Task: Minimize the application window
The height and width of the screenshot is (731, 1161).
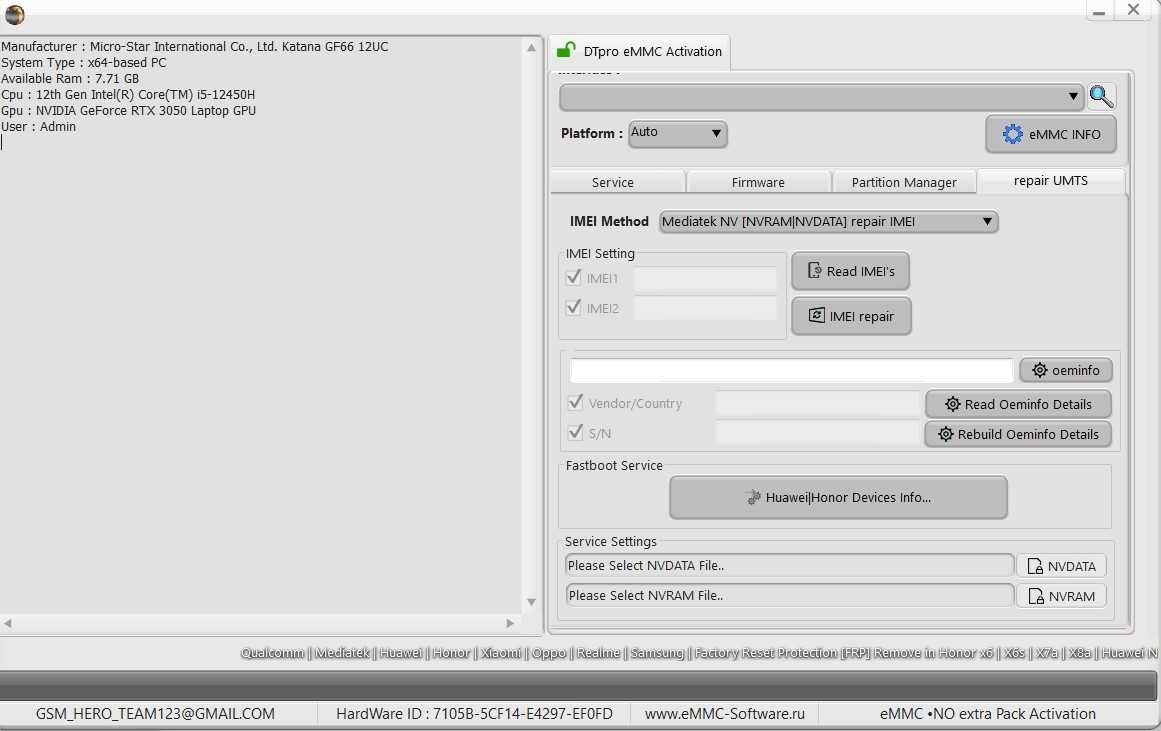Action: point(1100,10)
